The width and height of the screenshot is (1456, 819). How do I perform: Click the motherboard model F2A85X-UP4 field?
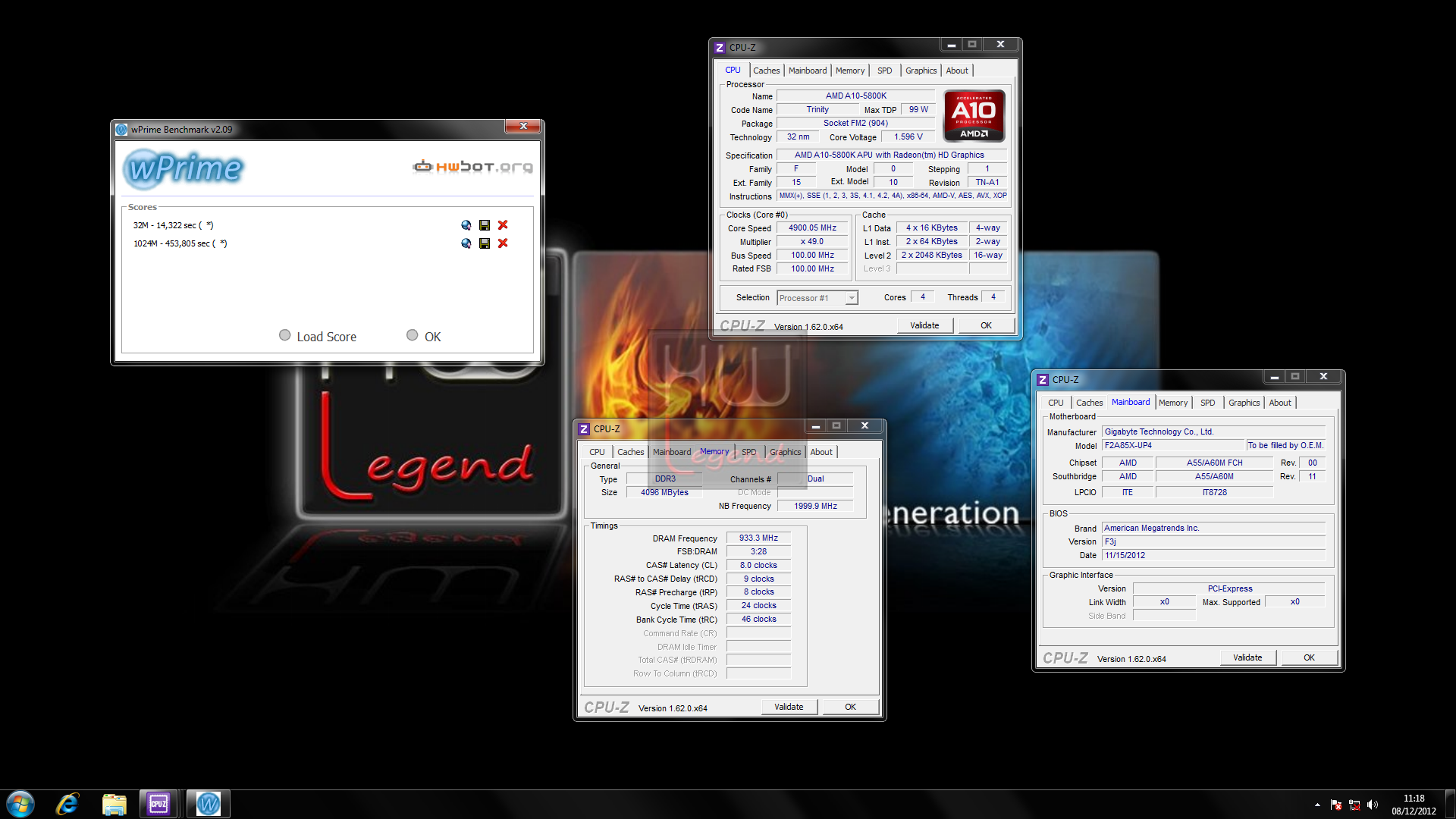[x=1174, y=446]
